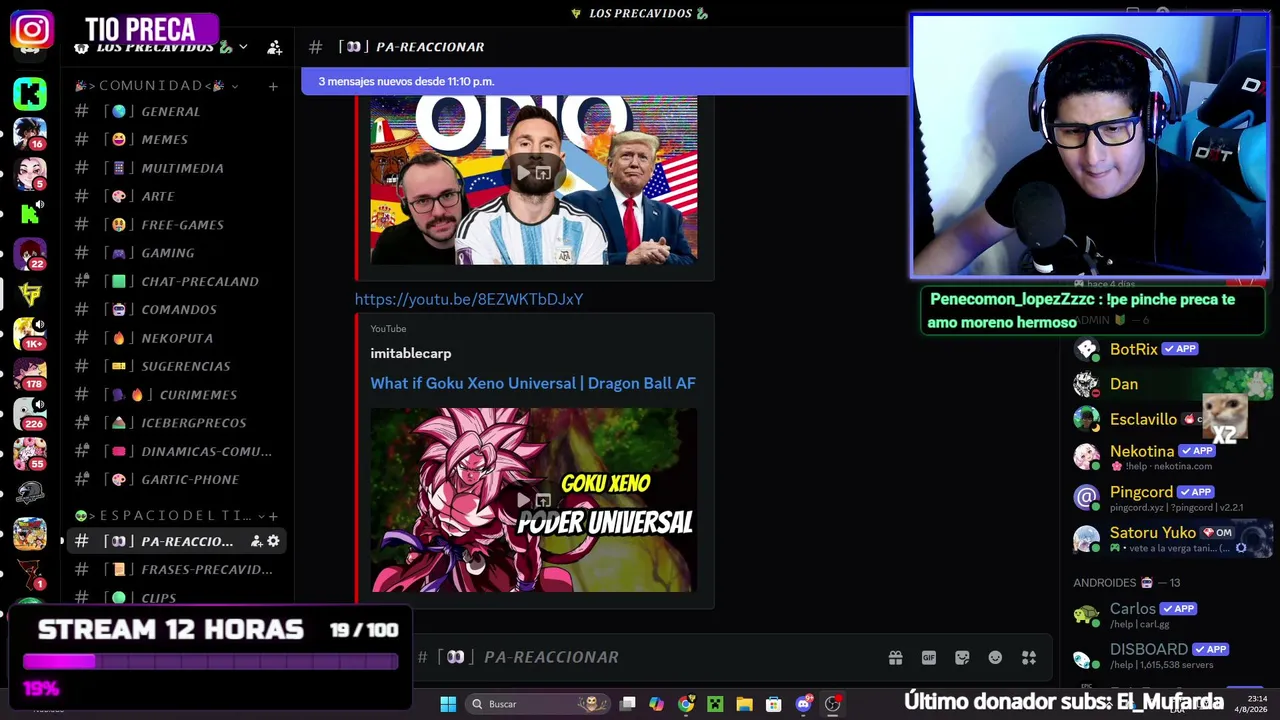The height and width of the screenshot is (720, 1280).
Task: Open the server icon with 22 badge
Action: (30, 254)
